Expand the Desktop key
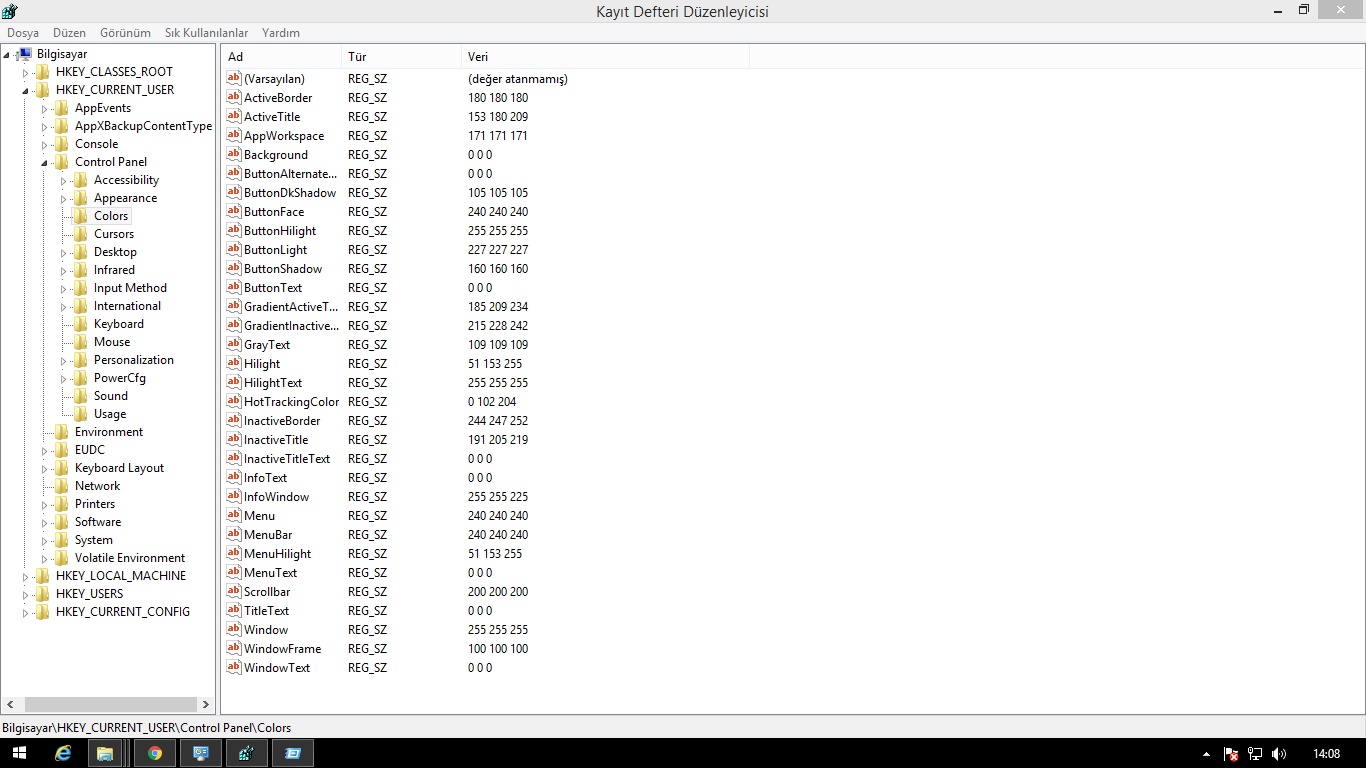Image resolution: width=1366 pixels, height=768 pixels. pos(64,253)
